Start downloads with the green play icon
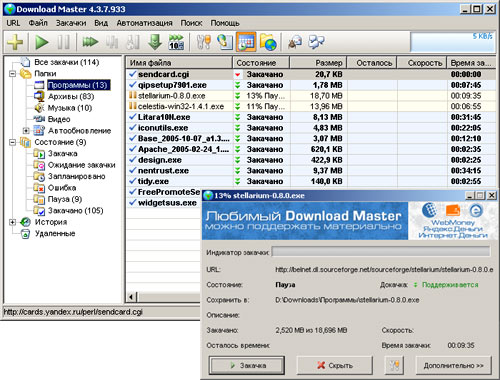 (x=42, y=42)
